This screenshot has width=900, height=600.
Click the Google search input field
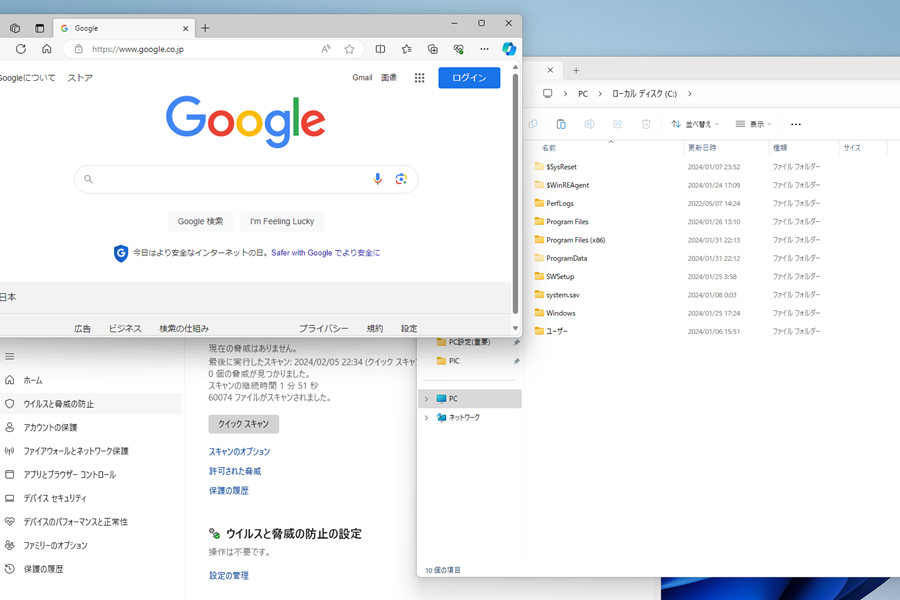(x=230, y=179)
